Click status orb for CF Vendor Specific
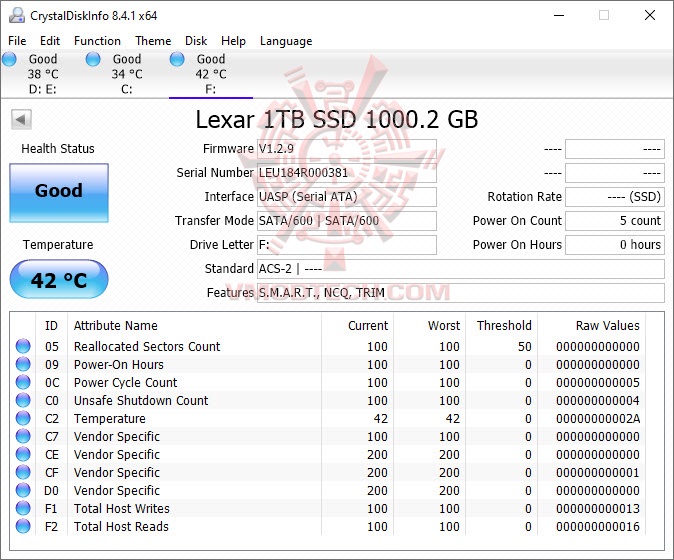Viewport: 674px width, 560px height. pos(23,472)
